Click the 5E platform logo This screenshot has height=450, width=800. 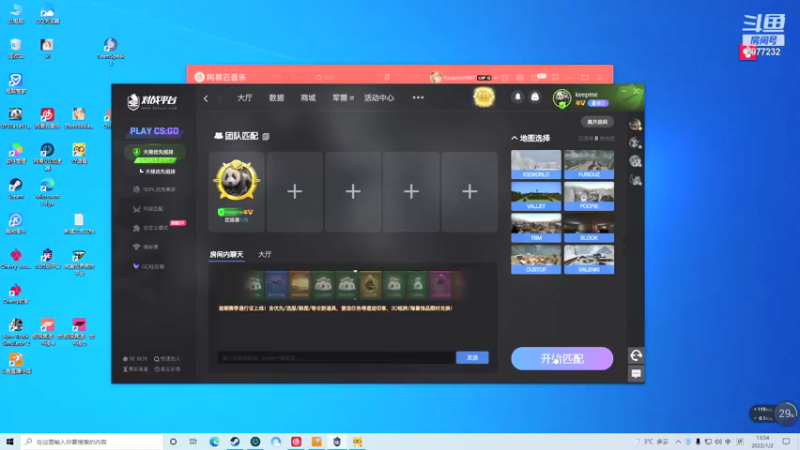coord(152,102)
